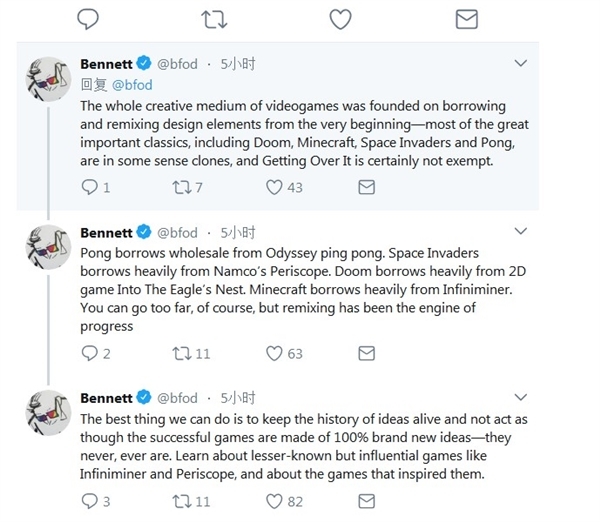Click the reply icon at the top row
This screenshot has width=600, height=522.
pos(88,18)
